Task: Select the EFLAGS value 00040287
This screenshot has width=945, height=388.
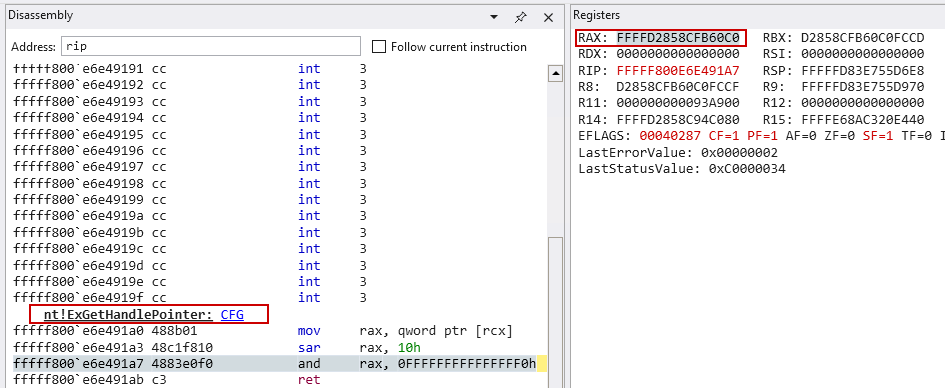Action: 670,136
